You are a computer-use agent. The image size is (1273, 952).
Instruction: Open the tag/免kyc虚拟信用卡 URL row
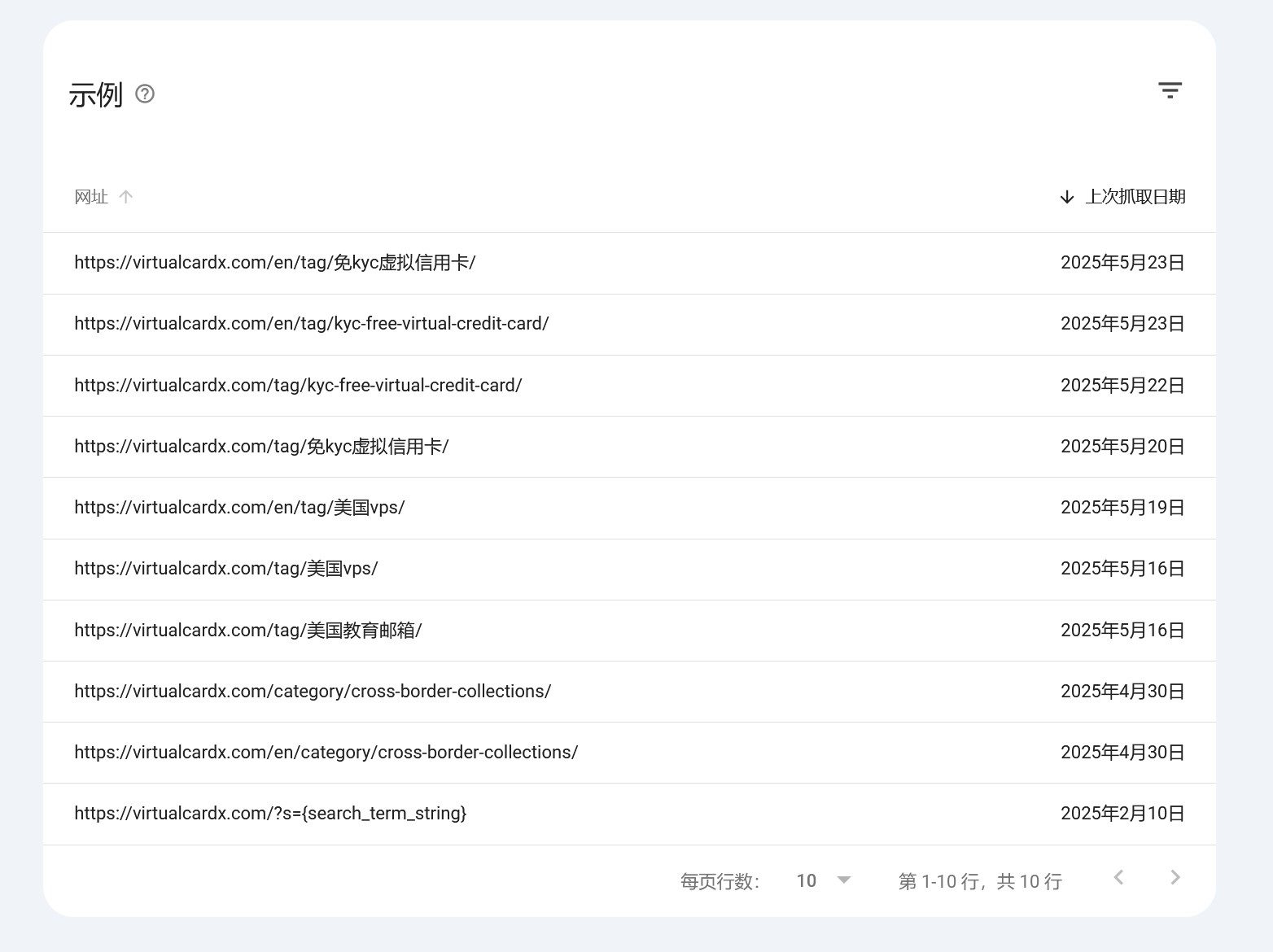pyautogui.click(x=629, y=447)
